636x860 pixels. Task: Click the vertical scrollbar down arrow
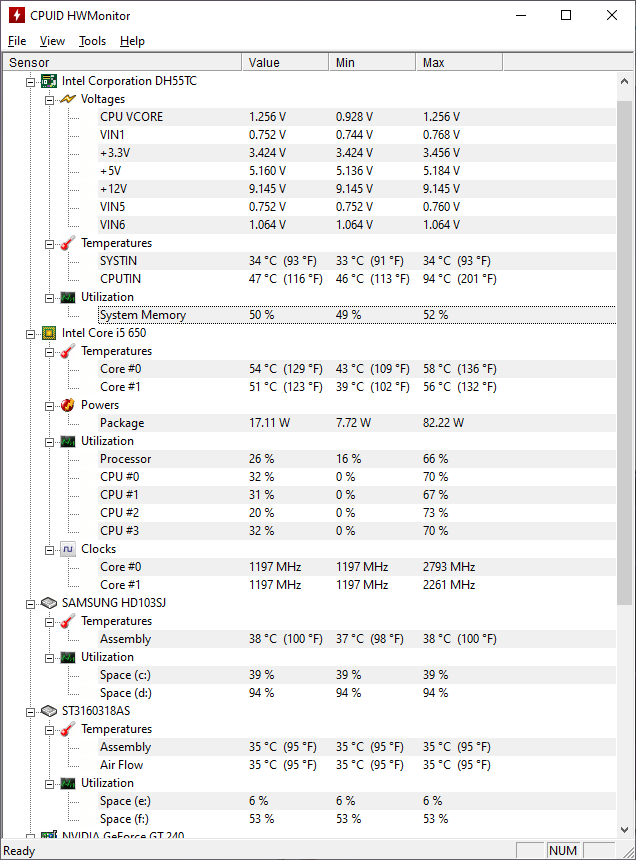(625, 831)
